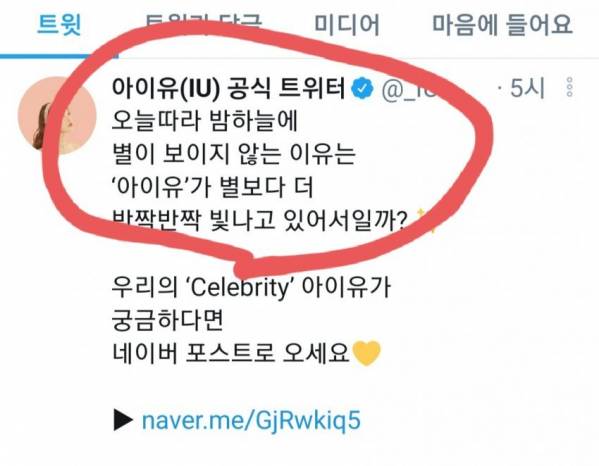Click the black triangle before the naver link
This screenshot has width=599, height=466.
123,420
